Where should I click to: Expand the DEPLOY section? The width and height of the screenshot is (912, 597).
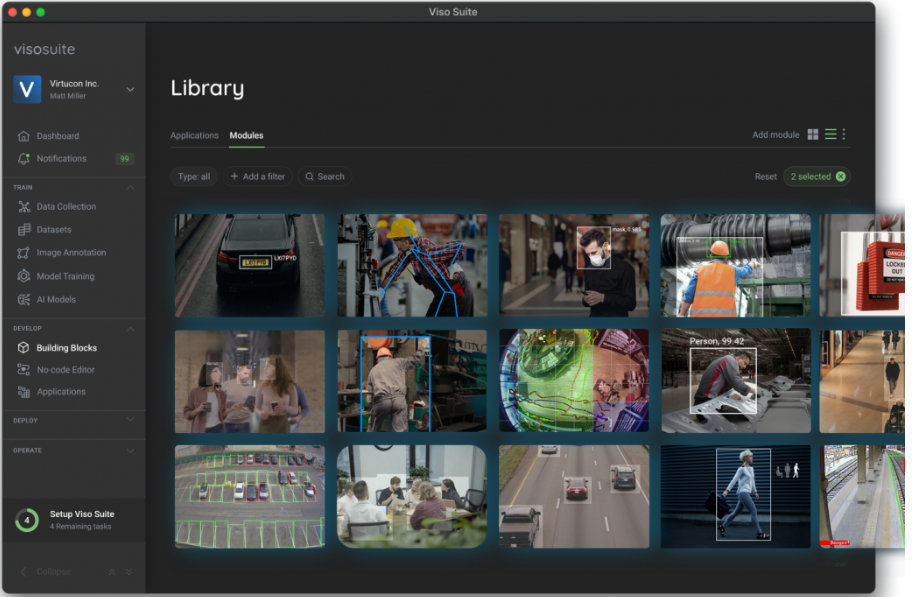130,420
